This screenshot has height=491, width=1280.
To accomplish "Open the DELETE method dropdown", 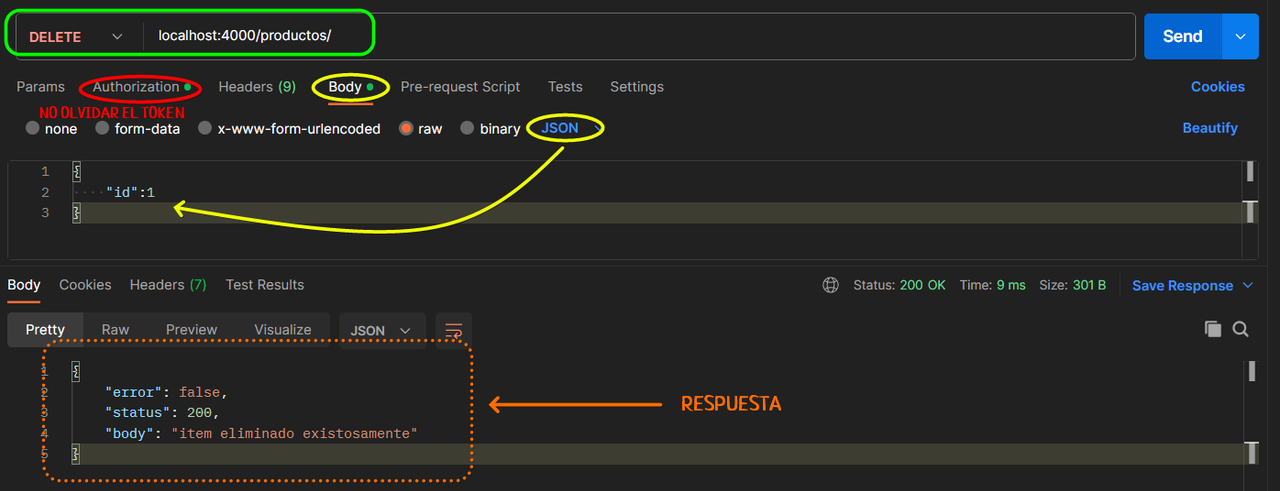I will (77, 36).
